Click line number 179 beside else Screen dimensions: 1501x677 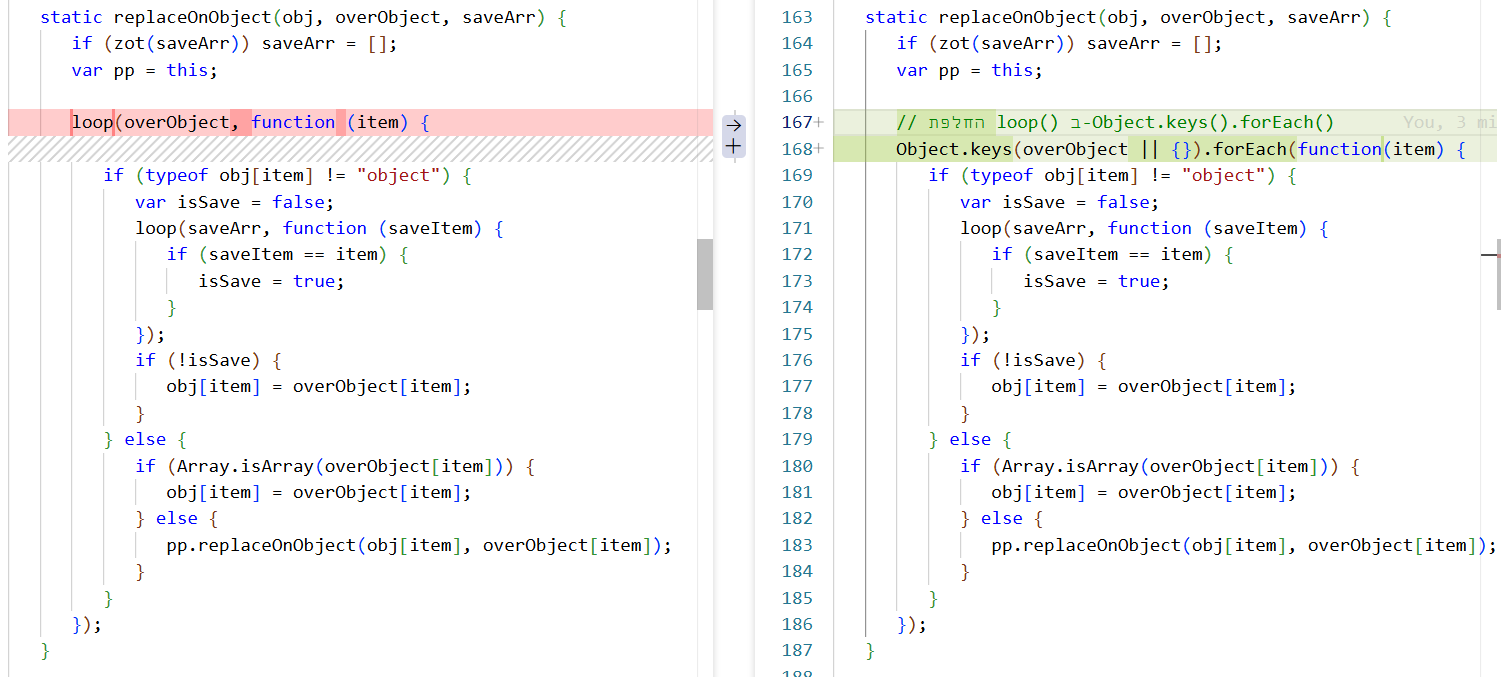[x=796, y=440]
